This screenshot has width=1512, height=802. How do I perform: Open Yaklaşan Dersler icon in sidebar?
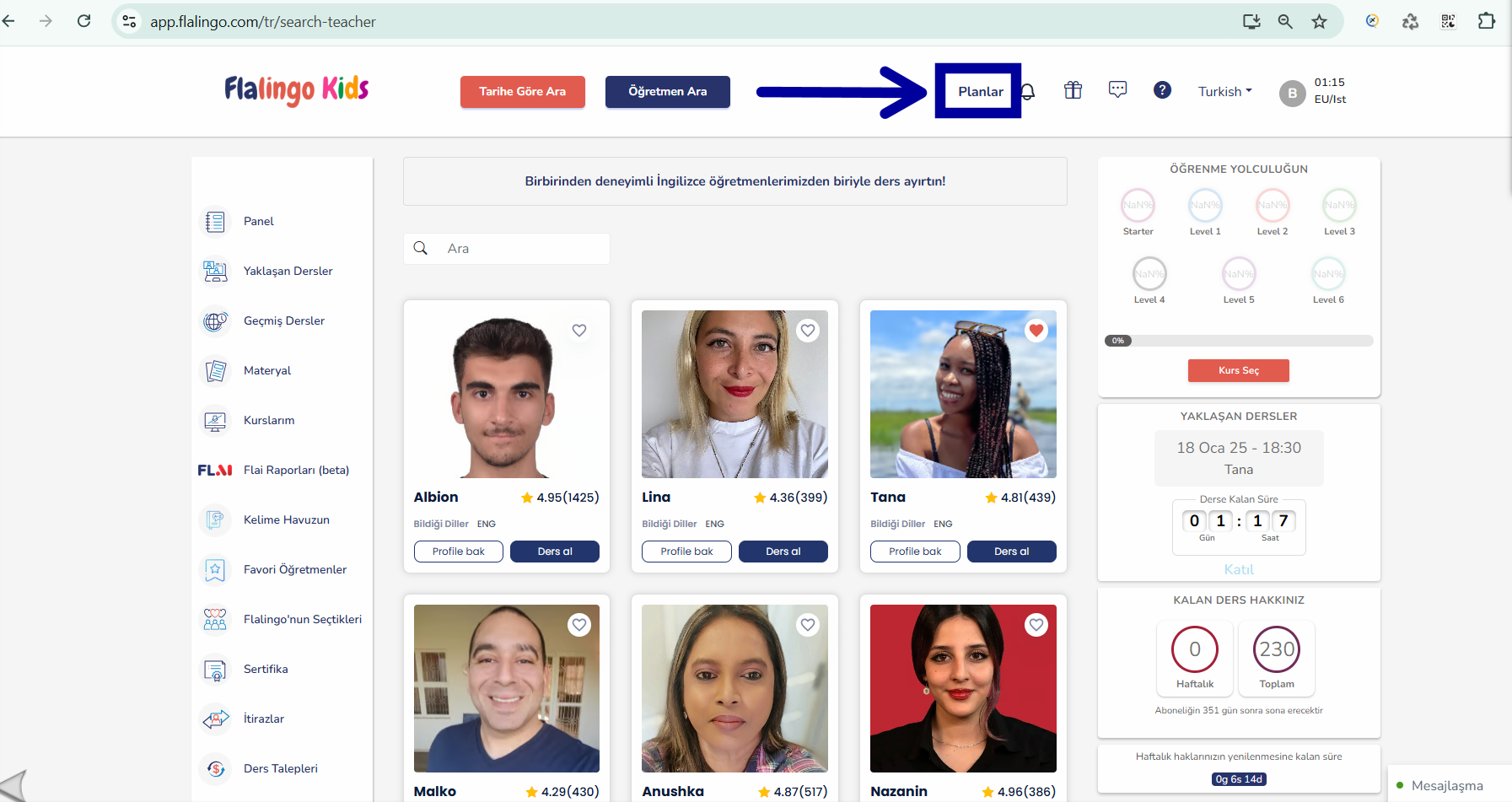pyautogui.click(x=215, y=272)
